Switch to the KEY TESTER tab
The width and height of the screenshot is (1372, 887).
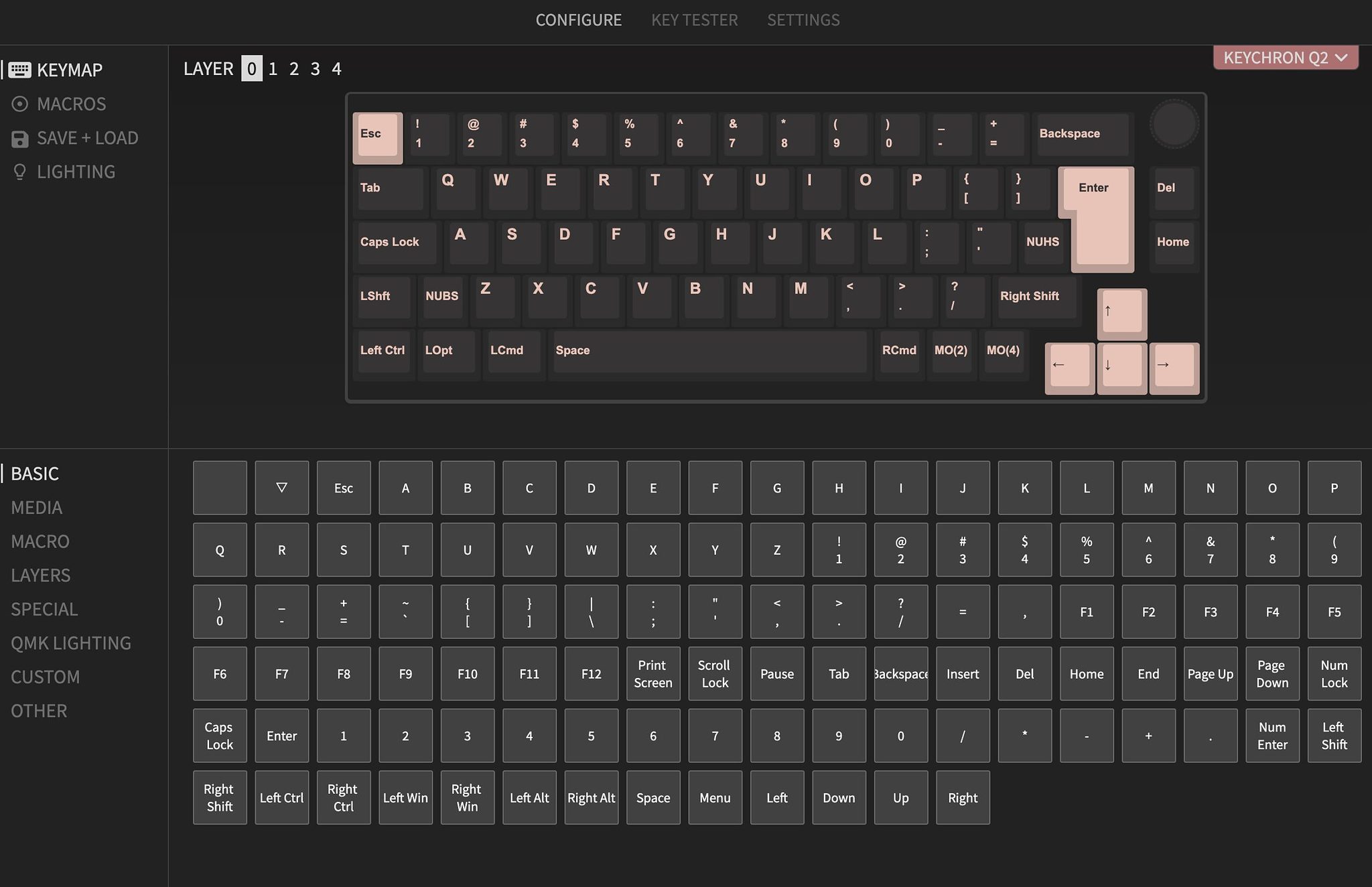pyautogui.click(x=693, y=19)
